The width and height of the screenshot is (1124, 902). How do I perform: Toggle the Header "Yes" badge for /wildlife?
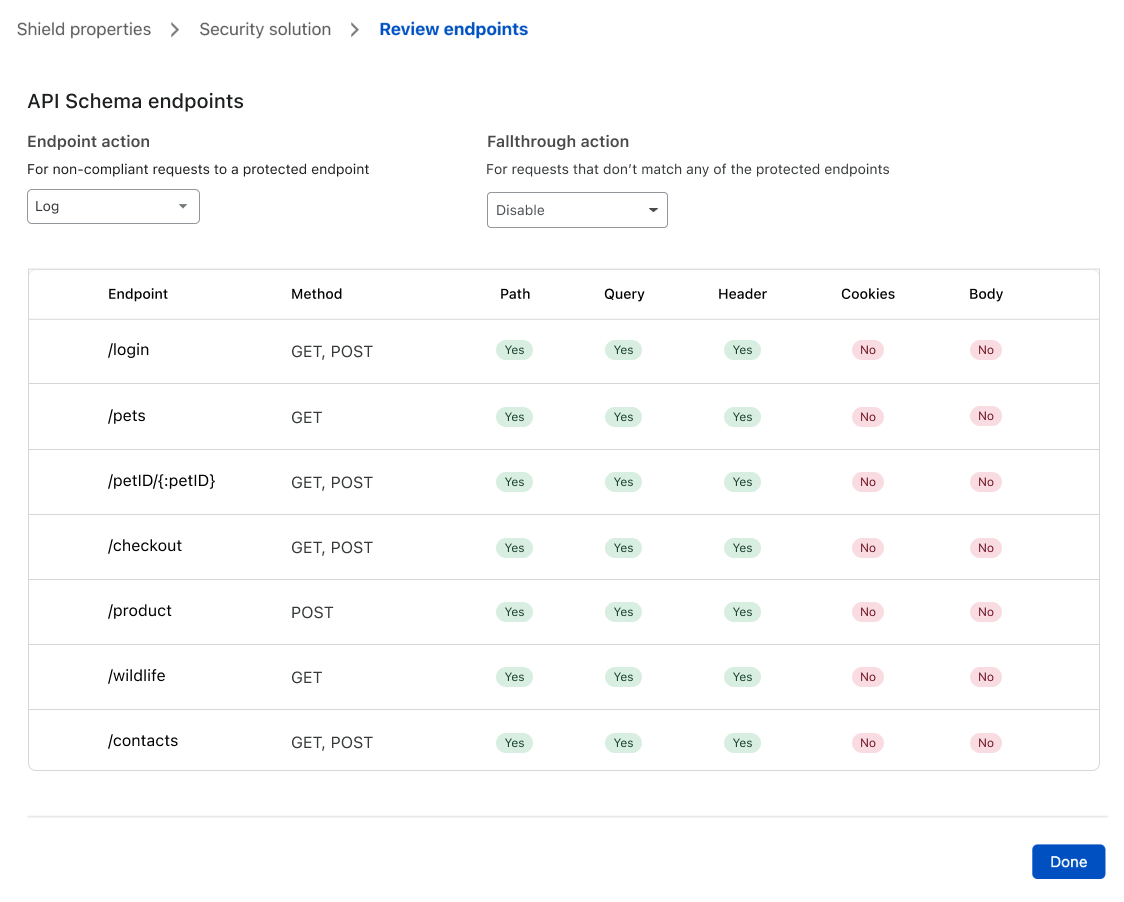[742, 677]
